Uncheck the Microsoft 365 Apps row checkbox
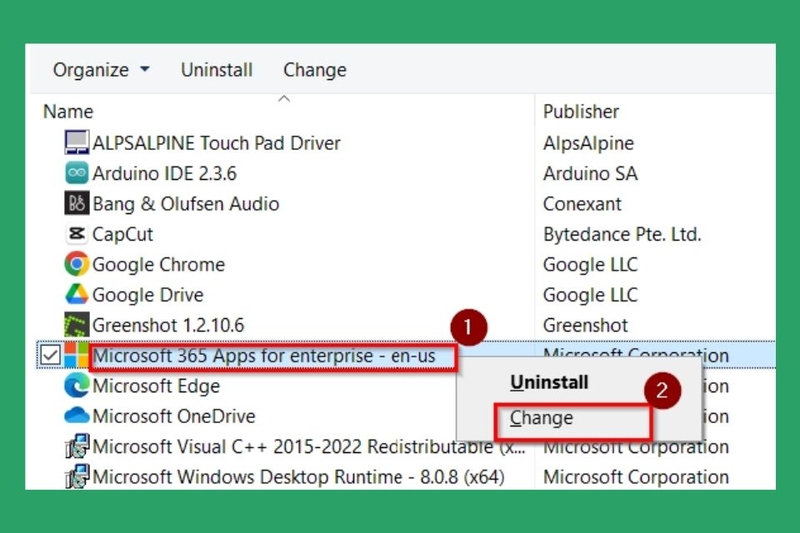800x533 pixels. pos(50,355)
